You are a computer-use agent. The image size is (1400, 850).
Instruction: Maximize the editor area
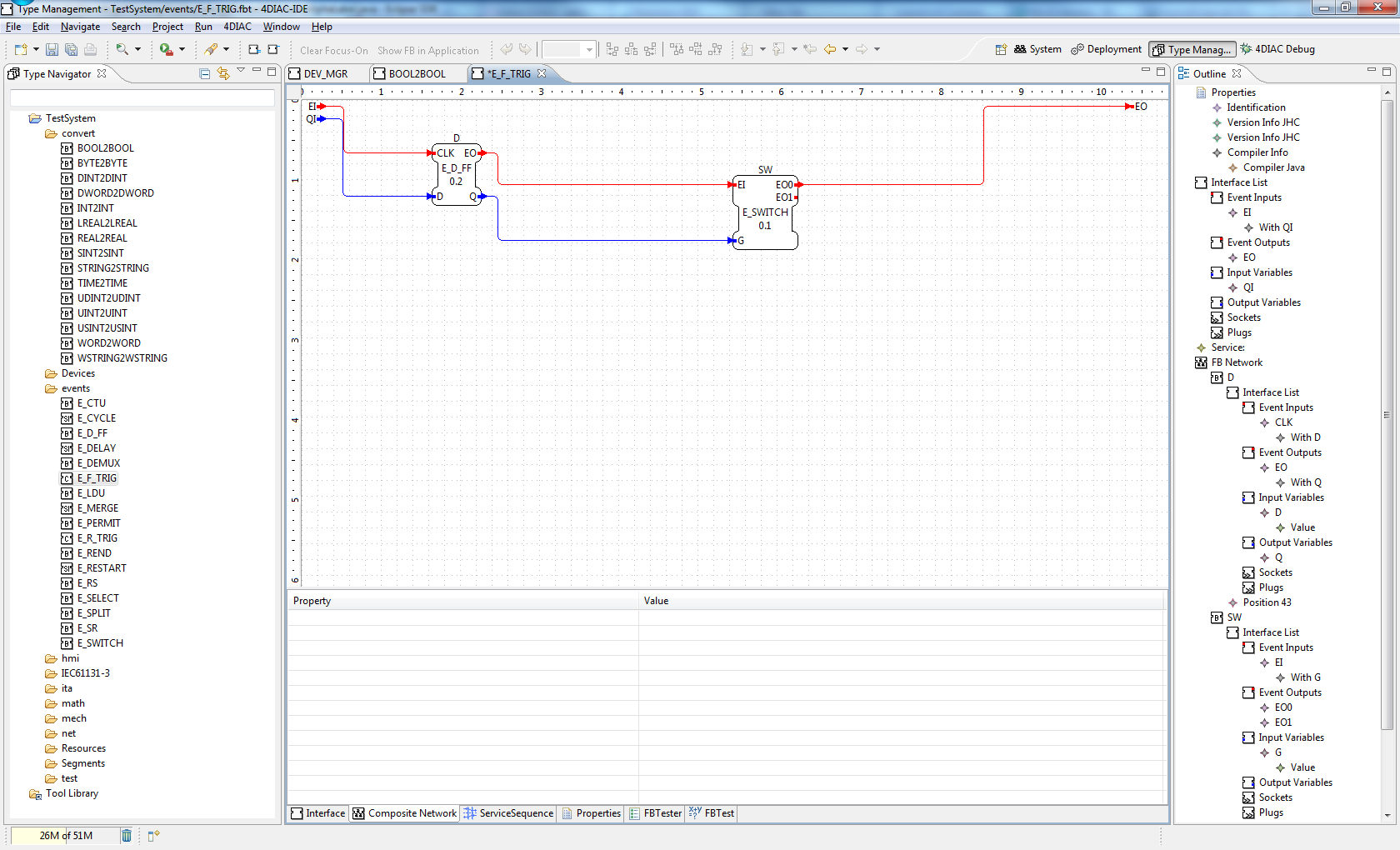[1161, 72]
